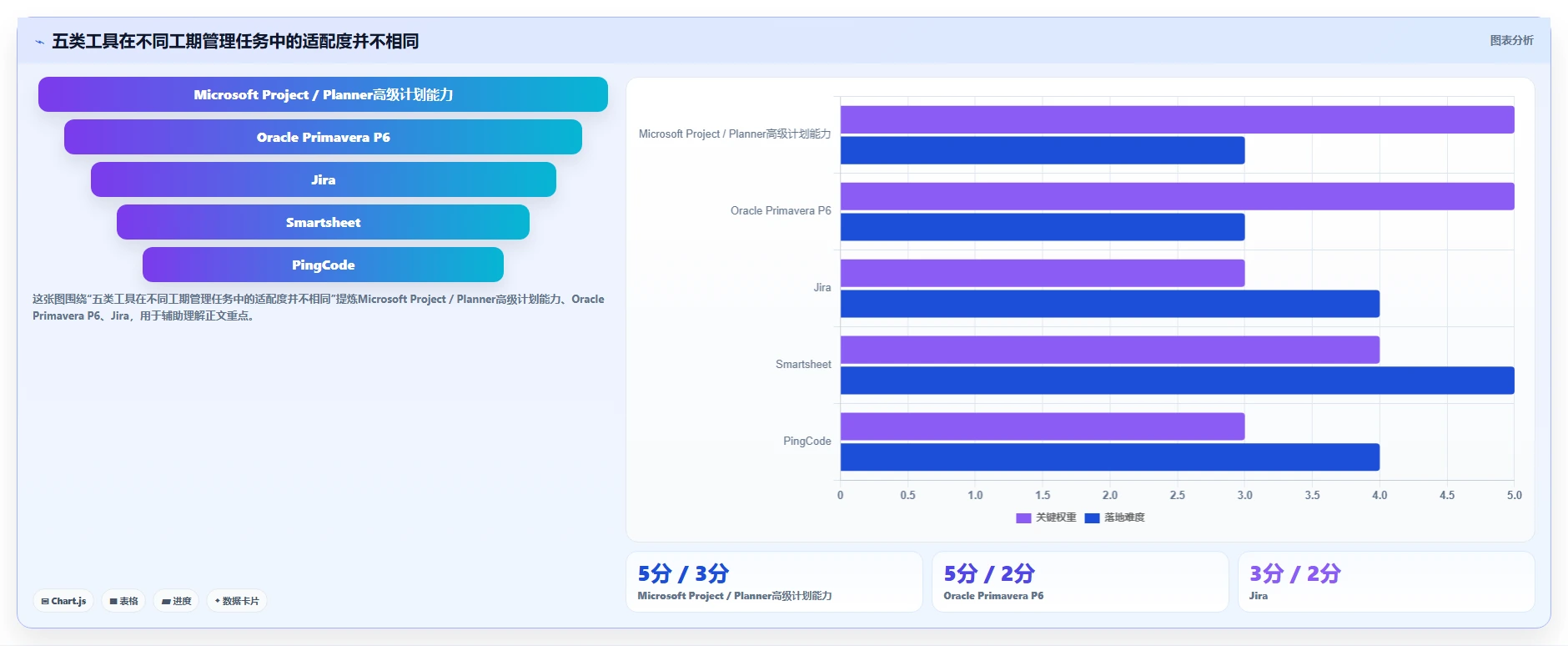Click the x-axis tick label 0.5
The height and width of the screenshot is (646, 1568).
click(x=907, y=495)
